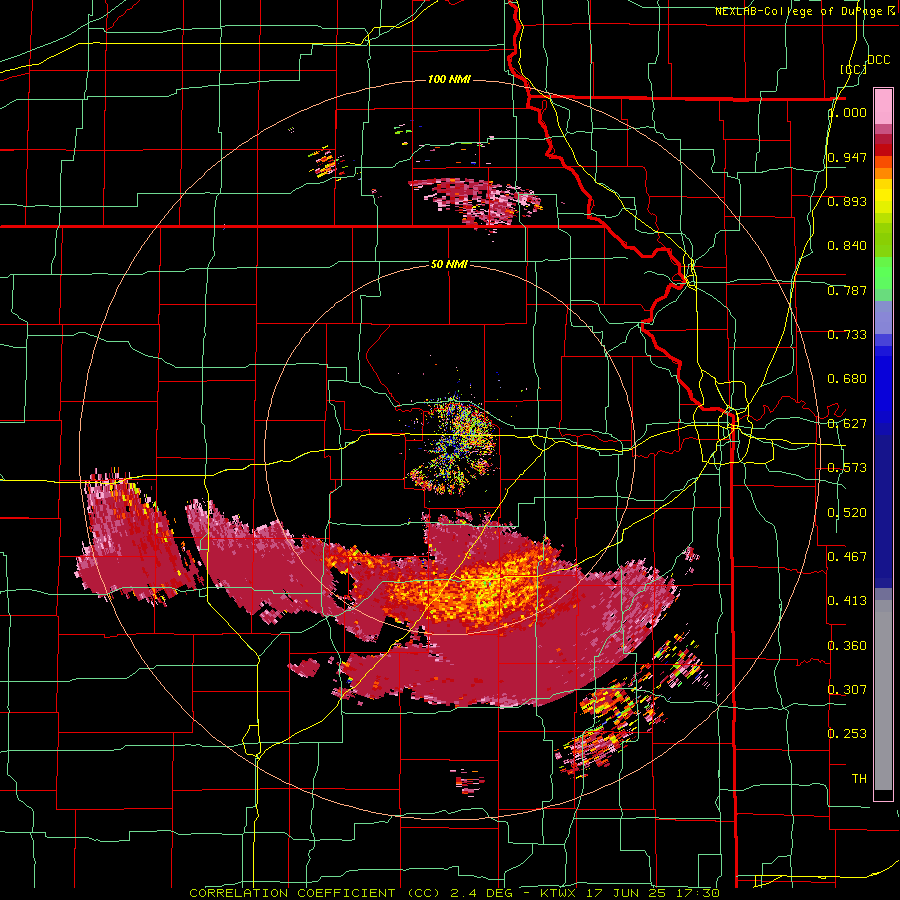Click the 0.253 legend value
Image resolution: width=900 pixels, height=900 pixels.
(x=847, y=734)
